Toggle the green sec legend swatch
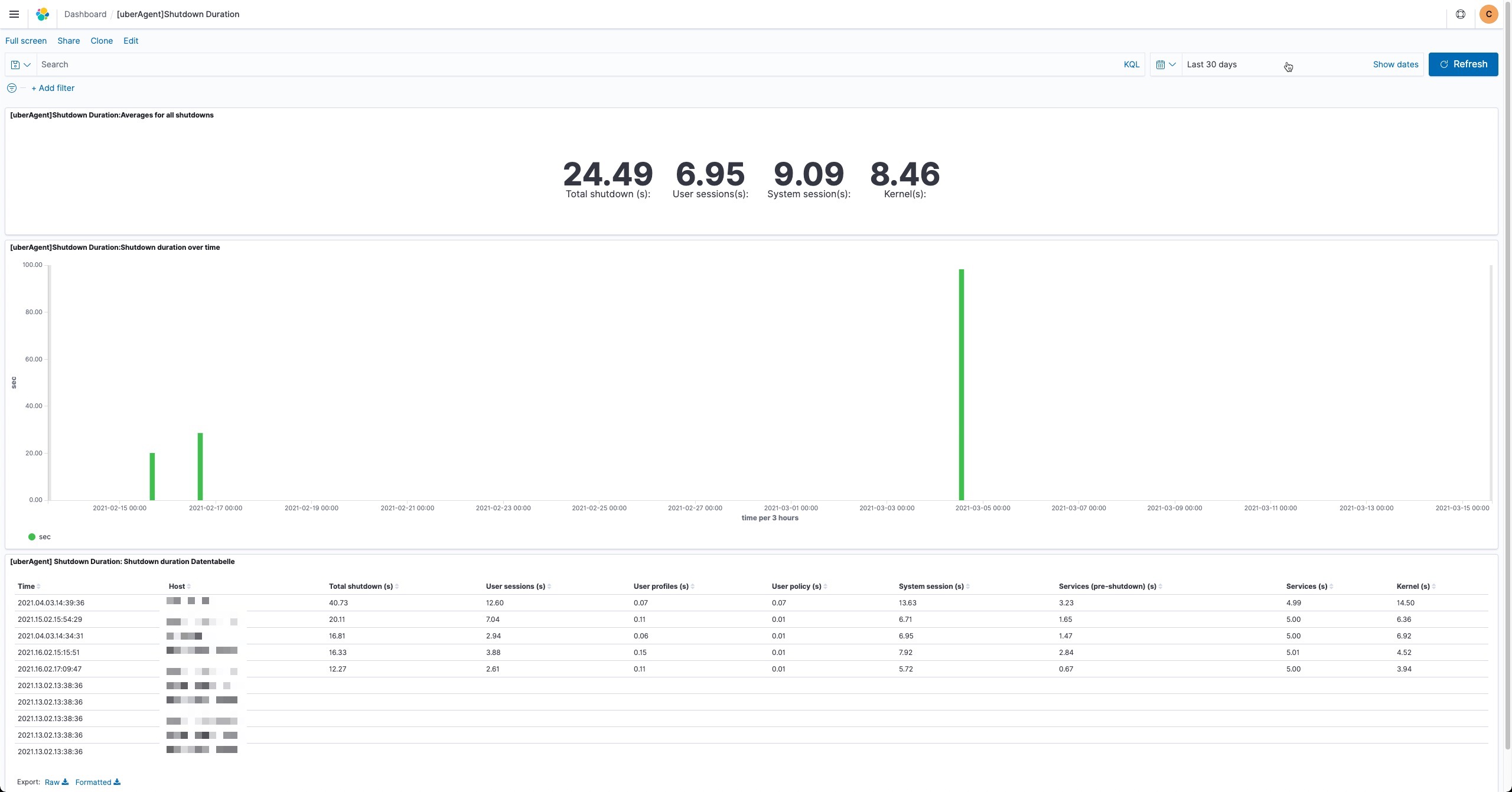Image resolution: width=1512 pixels, height=792 pixels. tap(32, 537)
